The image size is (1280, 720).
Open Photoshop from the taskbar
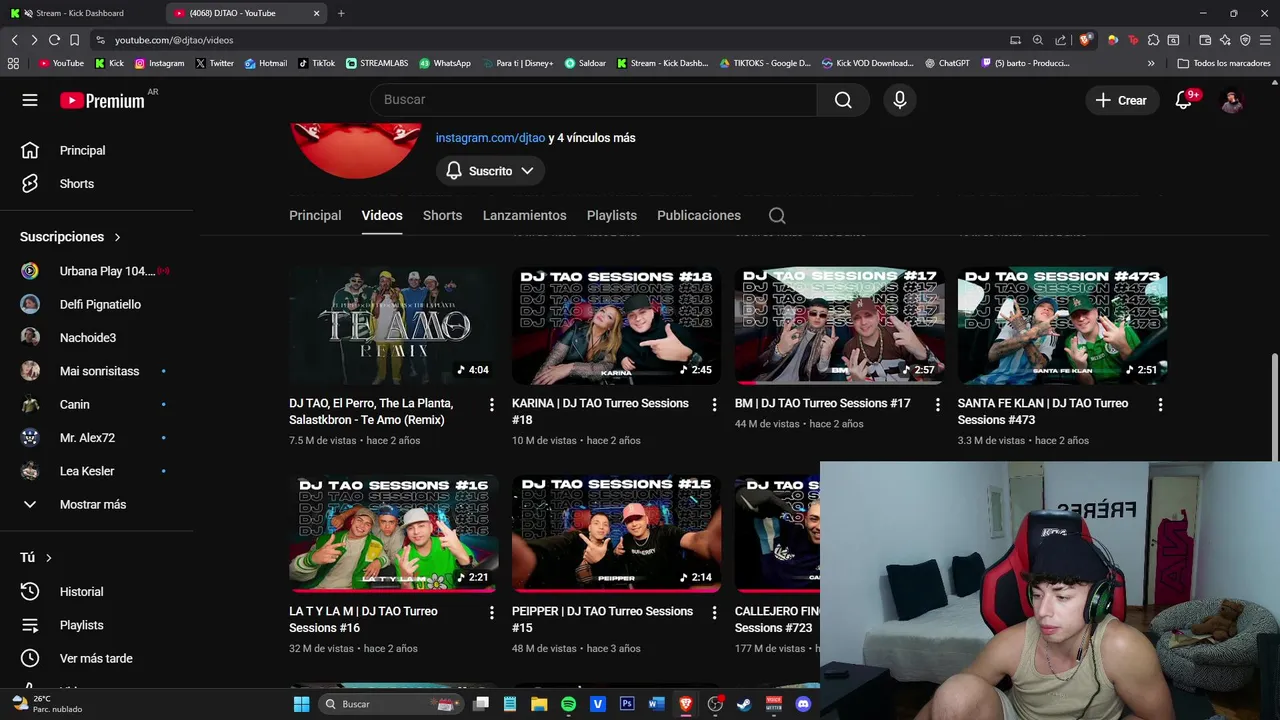(627, 704)
